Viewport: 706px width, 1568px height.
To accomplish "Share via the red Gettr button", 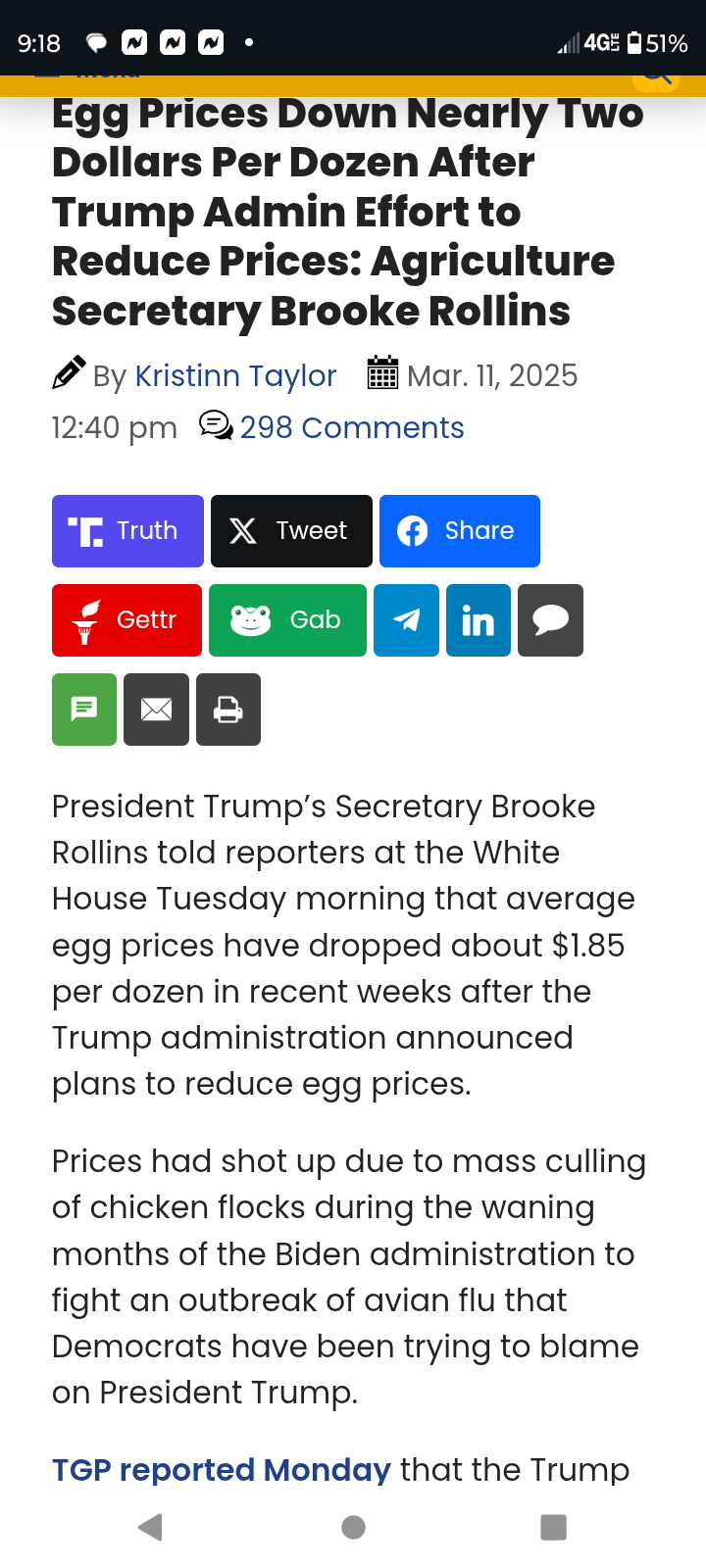I will 126,620.
